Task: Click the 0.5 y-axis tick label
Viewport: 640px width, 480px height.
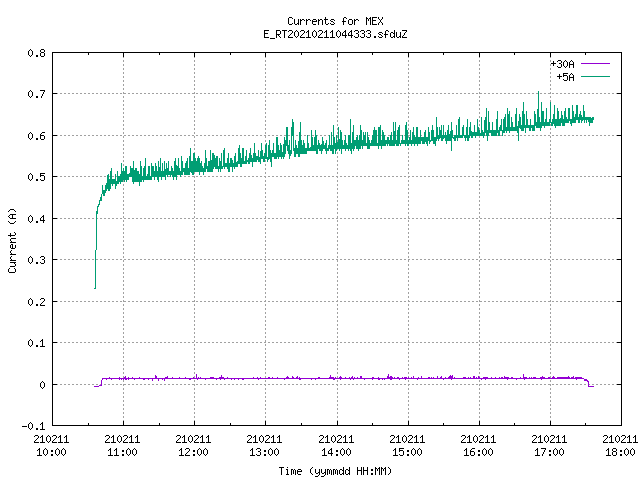Action: click(36, 177)
